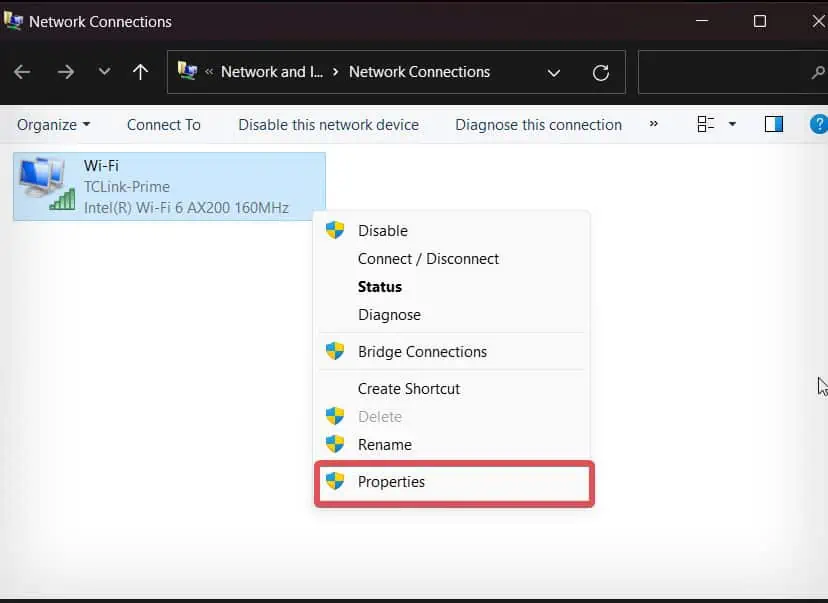Screen dimensions: 828x603
Task: Click the Connect To toolbar button
Action: point(164,125)
